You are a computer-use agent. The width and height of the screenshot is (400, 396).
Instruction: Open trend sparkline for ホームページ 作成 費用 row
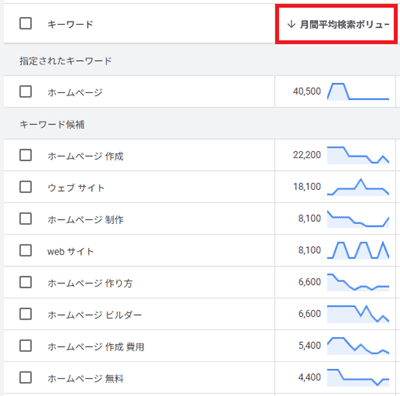(358, 346)
